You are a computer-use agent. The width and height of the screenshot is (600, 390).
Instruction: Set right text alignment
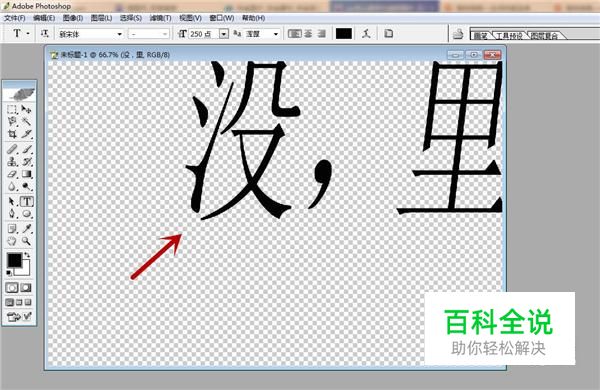tap(322, 34)
